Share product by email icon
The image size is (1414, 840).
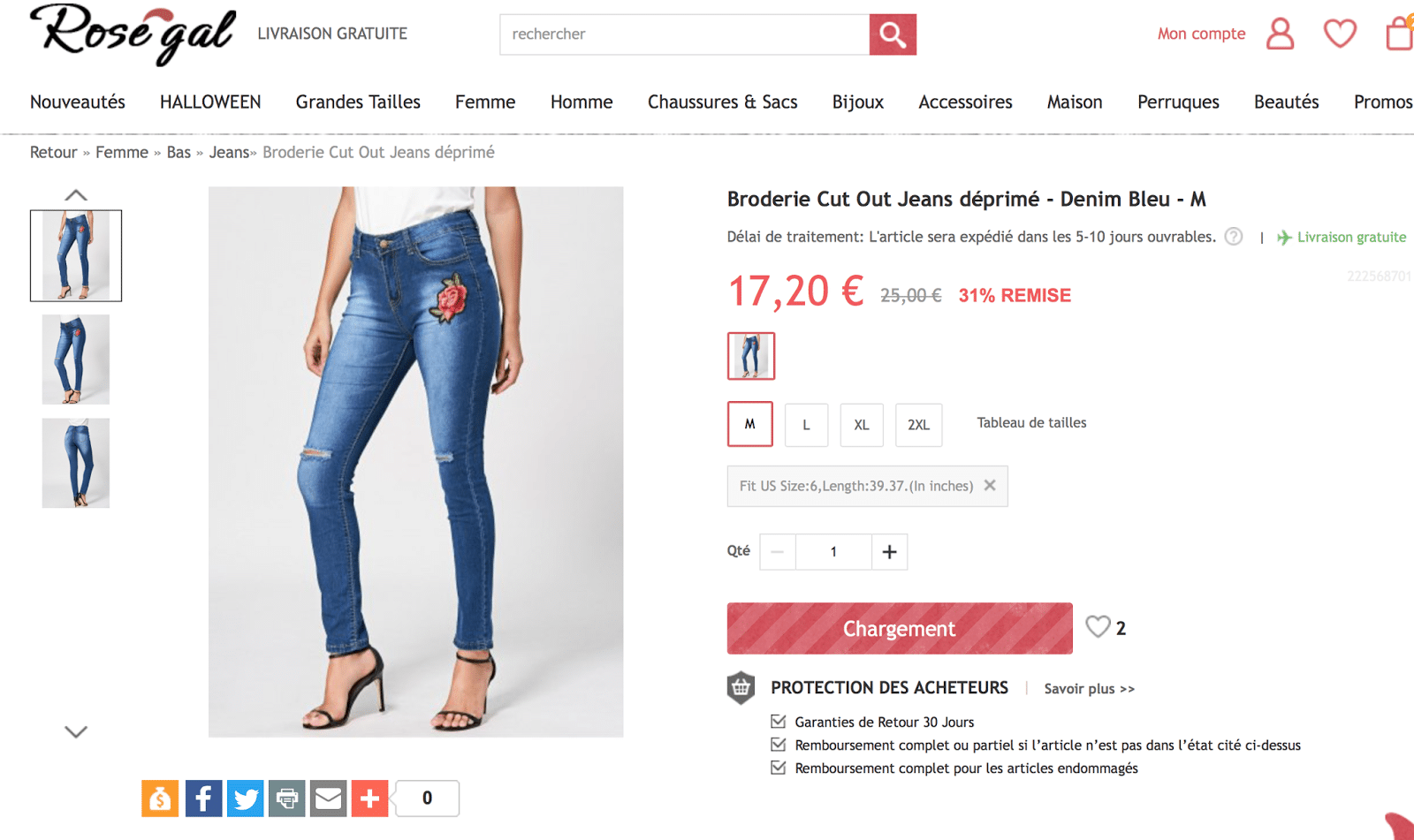point(329,798)
